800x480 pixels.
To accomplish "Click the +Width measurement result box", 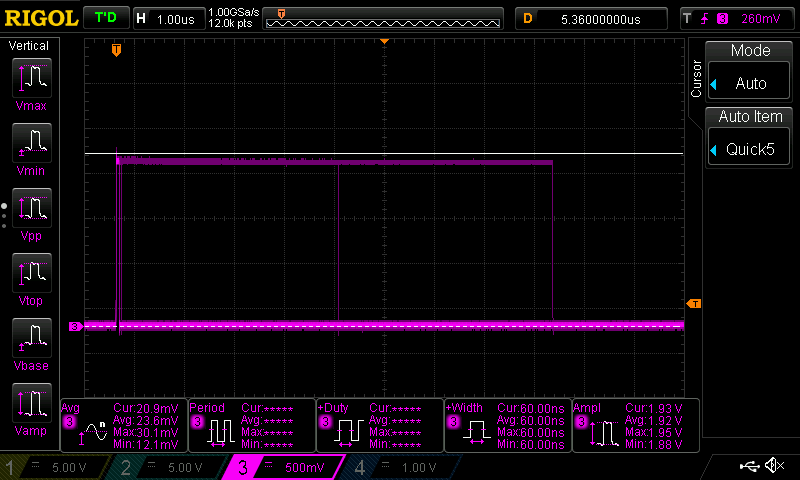I will [x=507, y=425].
